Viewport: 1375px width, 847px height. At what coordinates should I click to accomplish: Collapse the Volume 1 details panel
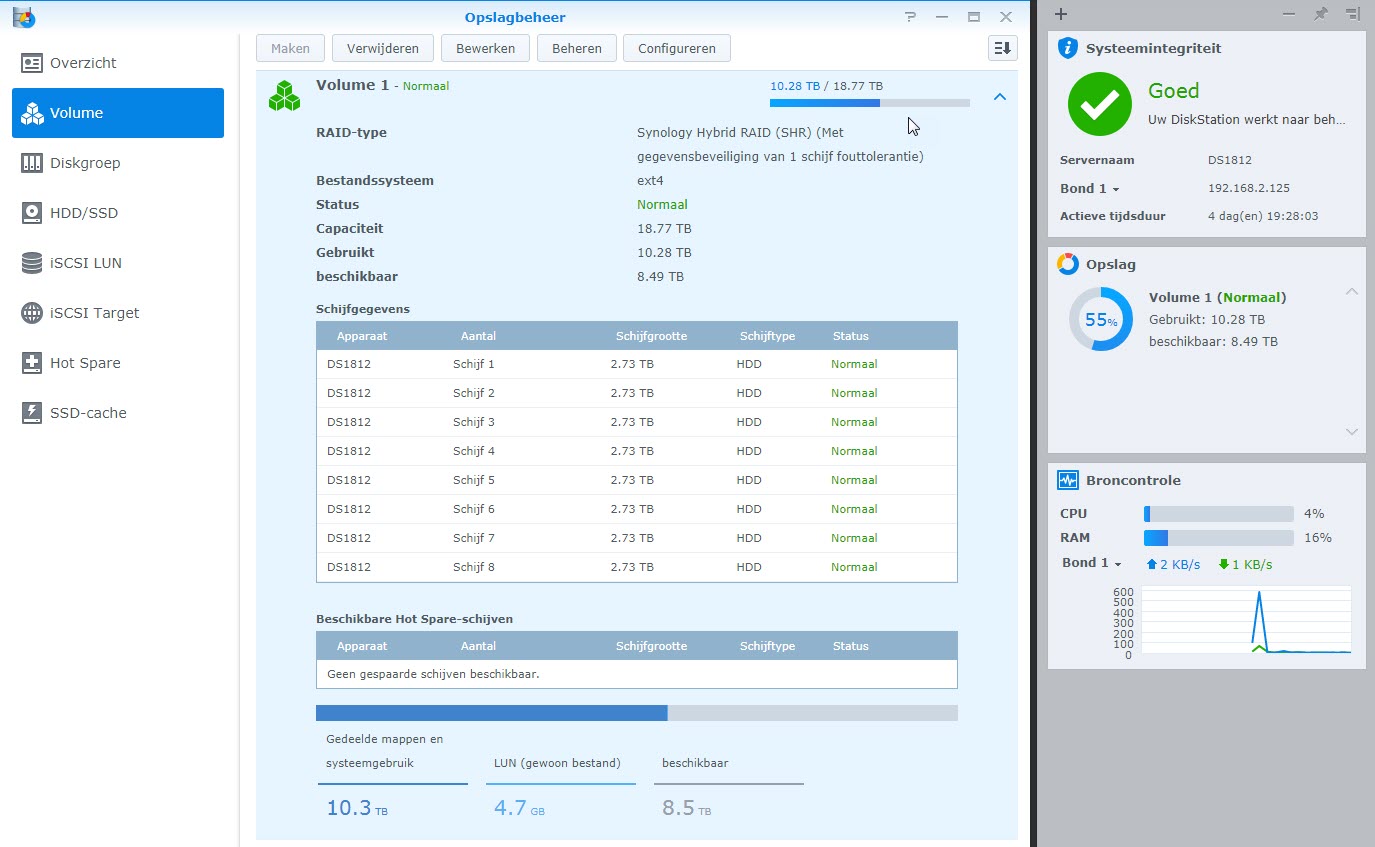999,97
